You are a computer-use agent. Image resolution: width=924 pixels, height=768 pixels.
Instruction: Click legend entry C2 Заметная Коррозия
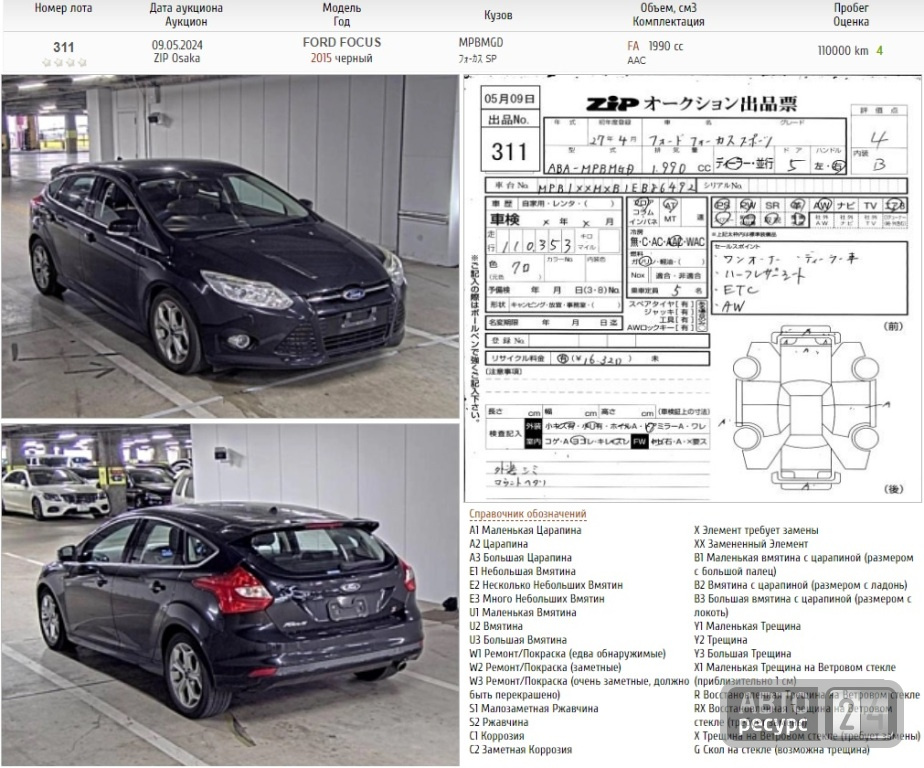520,750
